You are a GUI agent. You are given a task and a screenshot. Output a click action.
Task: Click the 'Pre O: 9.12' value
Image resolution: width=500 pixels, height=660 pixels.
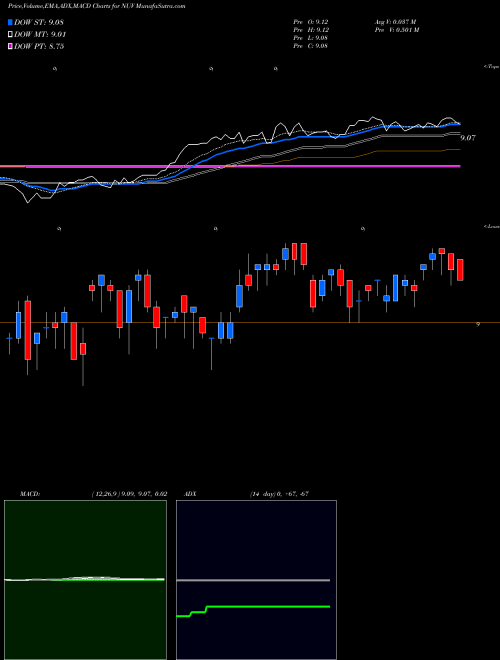point(311,21)
